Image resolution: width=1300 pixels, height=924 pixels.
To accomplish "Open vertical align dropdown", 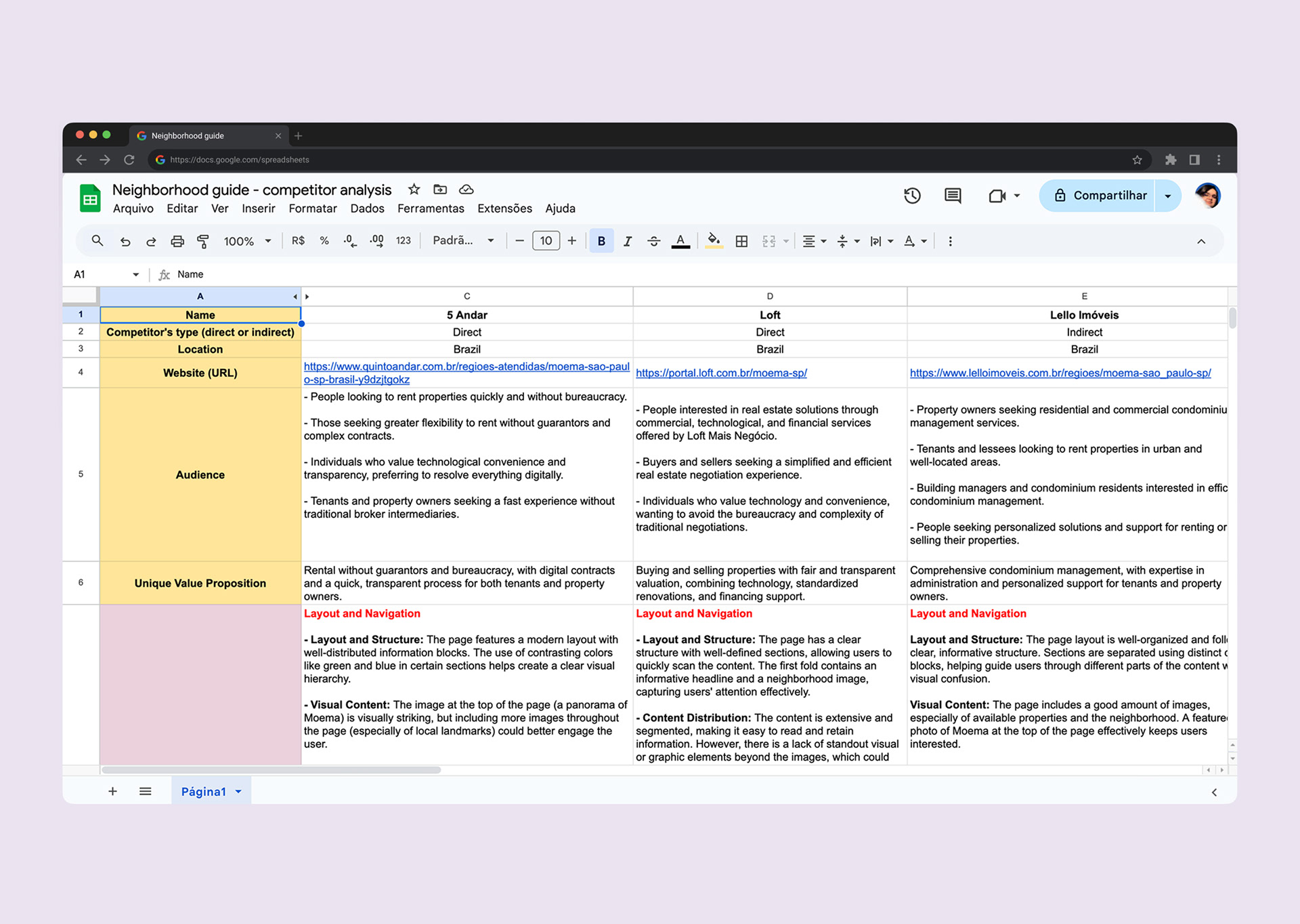I will (x=848, y=241).
